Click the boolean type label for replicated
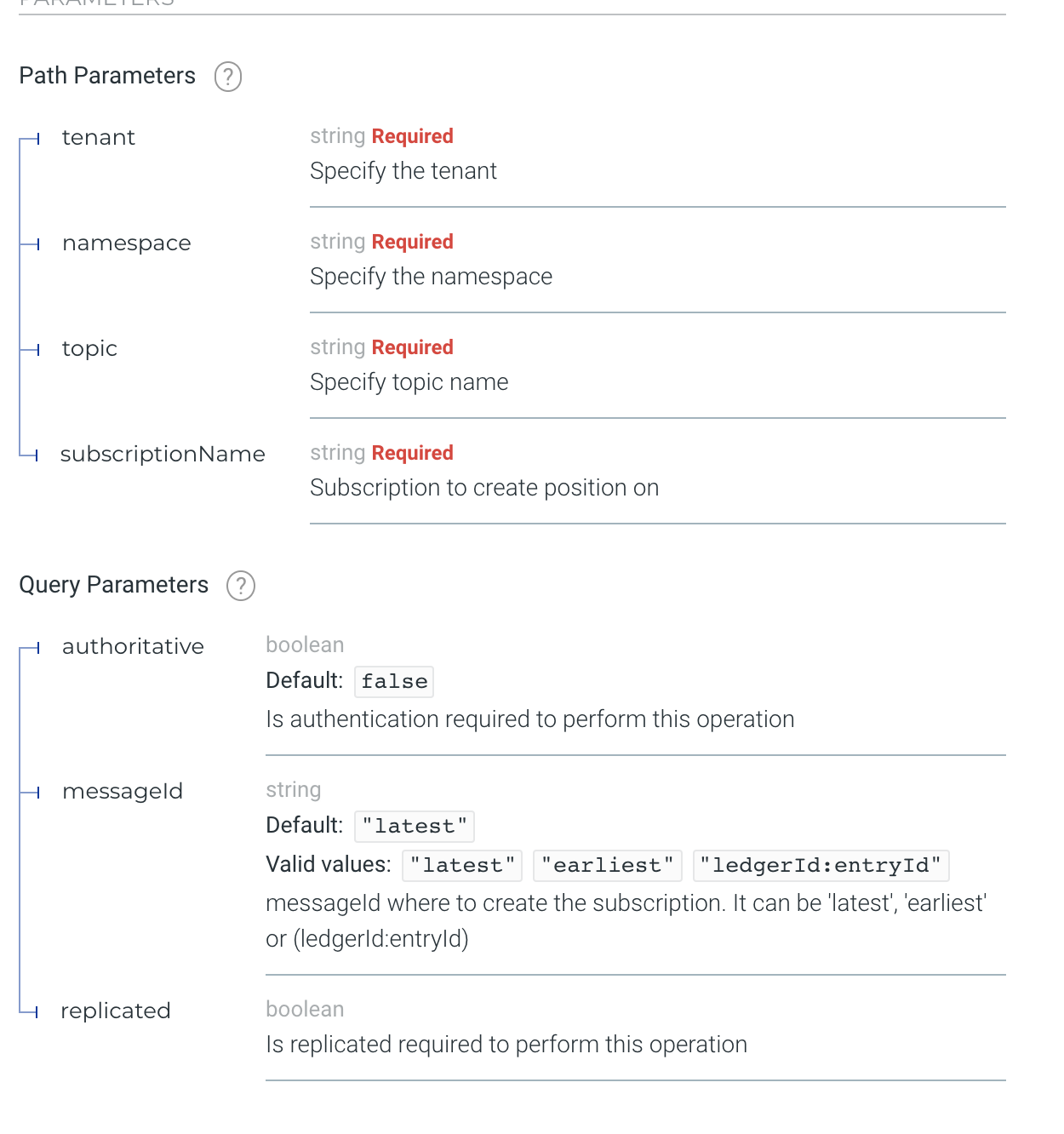1064x1134 pixels. [305, 1010]
